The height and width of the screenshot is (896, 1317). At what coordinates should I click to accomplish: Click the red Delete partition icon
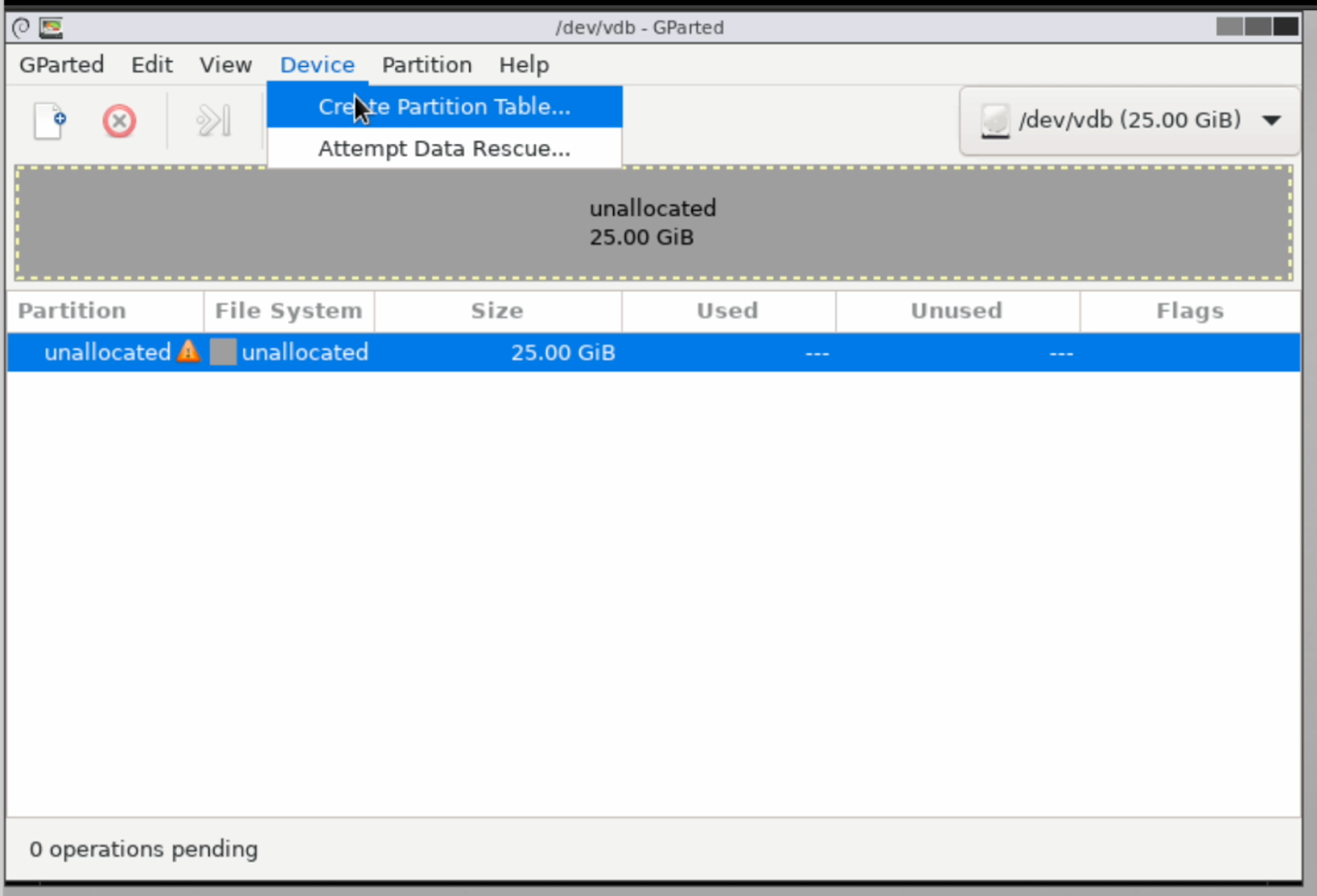[x=119, y=122]
